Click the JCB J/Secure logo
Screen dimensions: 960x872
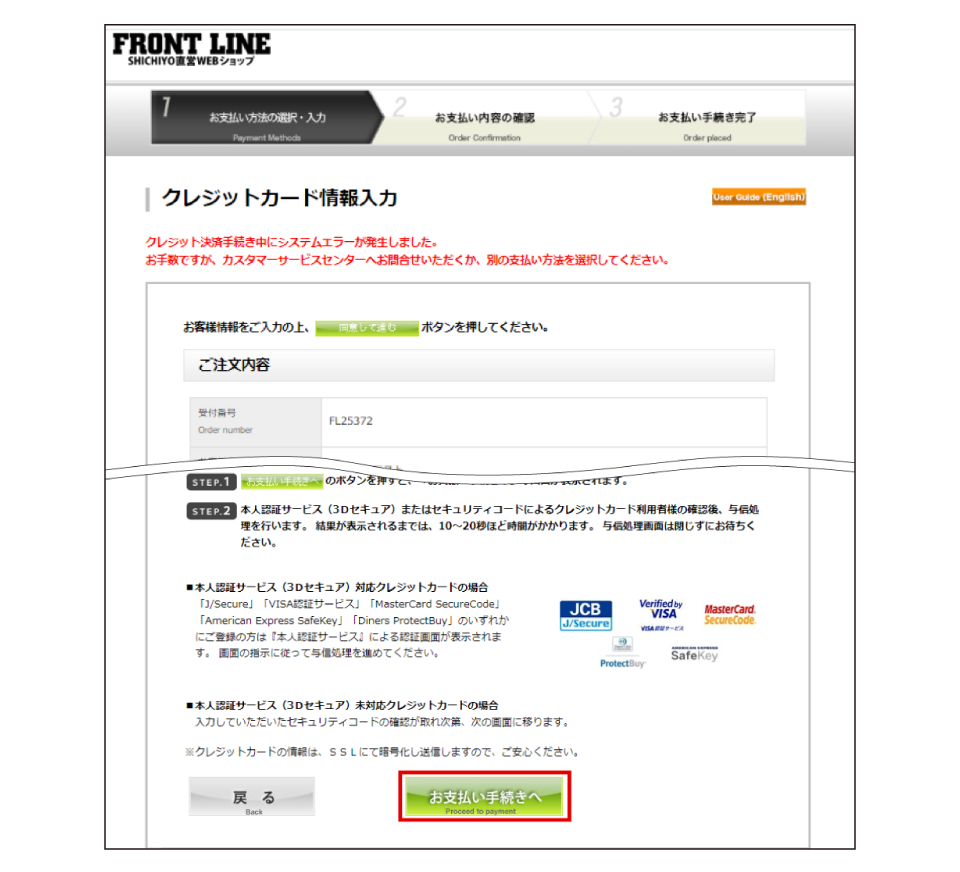(585, 615)
